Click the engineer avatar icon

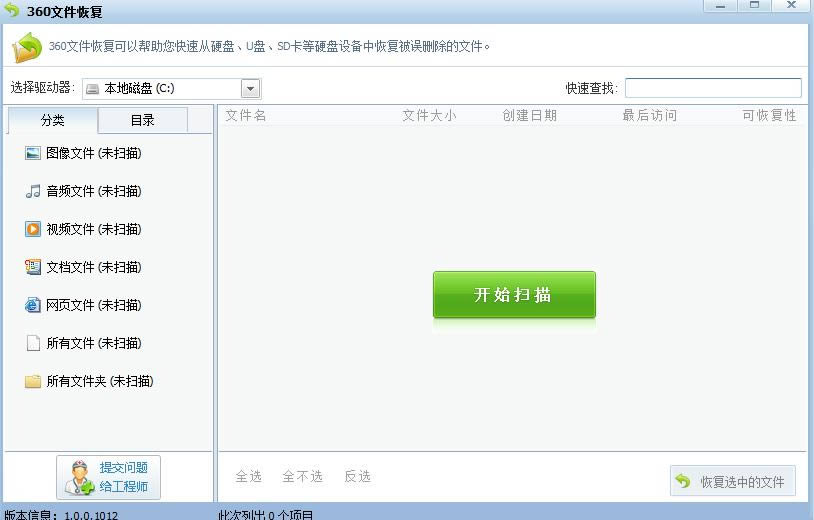[x=79, y=479]
